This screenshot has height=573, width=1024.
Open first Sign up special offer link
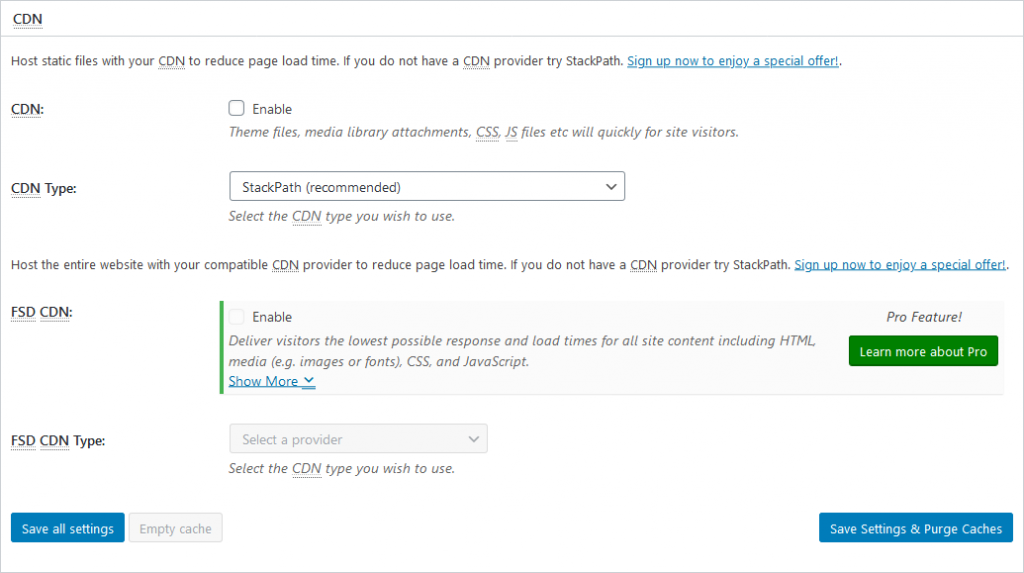(733, 61)
